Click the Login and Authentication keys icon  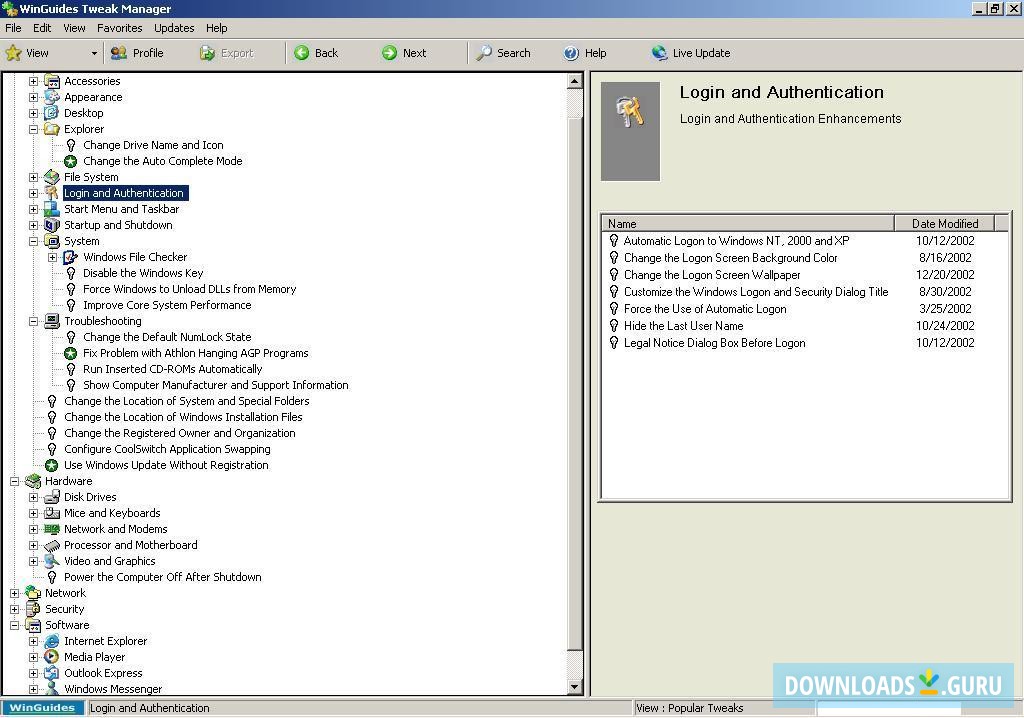tap(52, 193)
